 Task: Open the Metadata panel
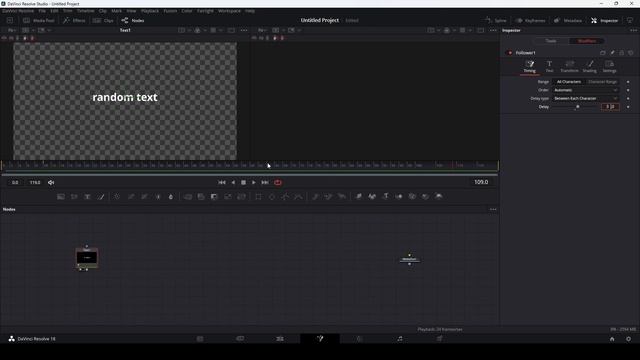567,20
